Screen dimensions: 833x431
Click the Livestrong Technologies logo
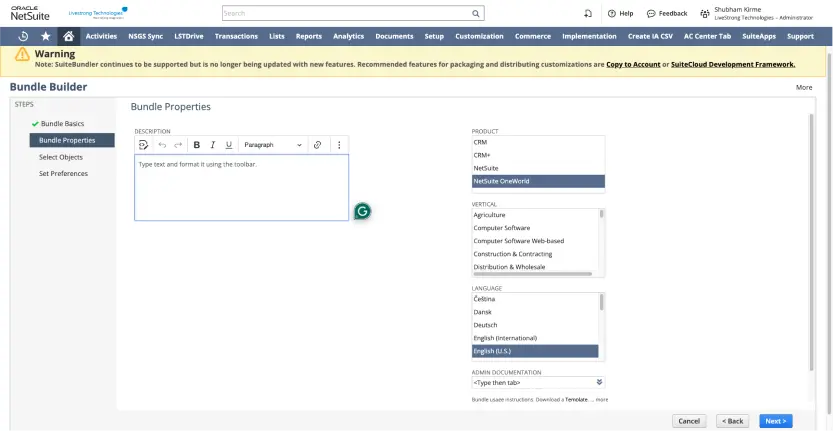[98, 13]
